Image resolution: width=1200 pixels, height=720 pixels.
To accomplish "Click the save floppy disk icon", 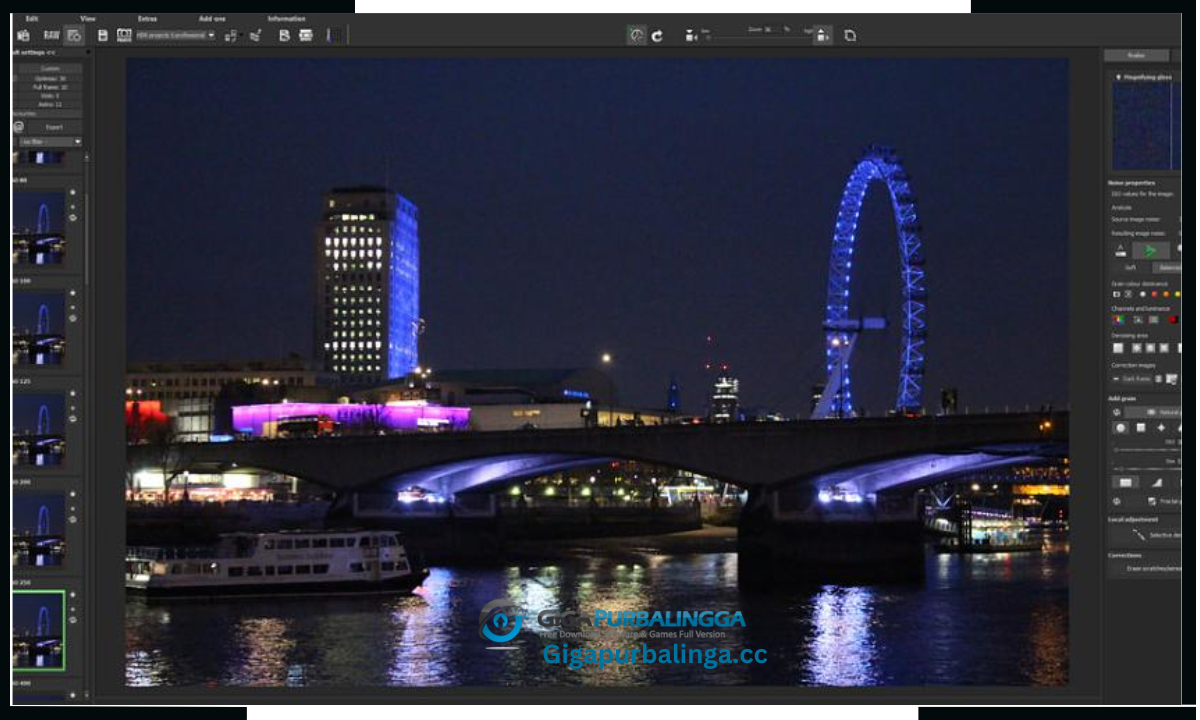I will (x=103, y=35).
